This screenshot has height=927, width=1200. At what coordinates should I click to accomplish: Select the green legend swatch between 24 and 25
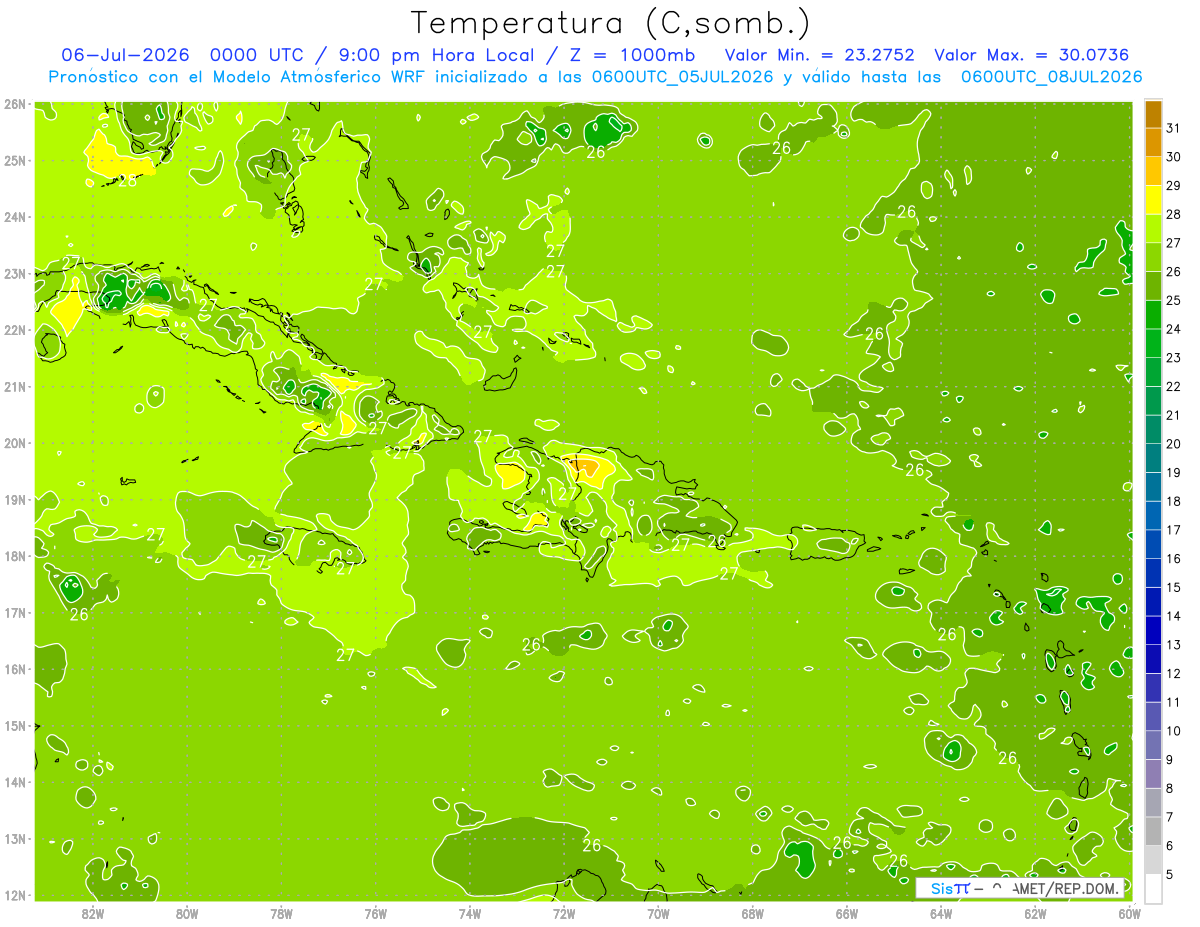[1153, 315]
